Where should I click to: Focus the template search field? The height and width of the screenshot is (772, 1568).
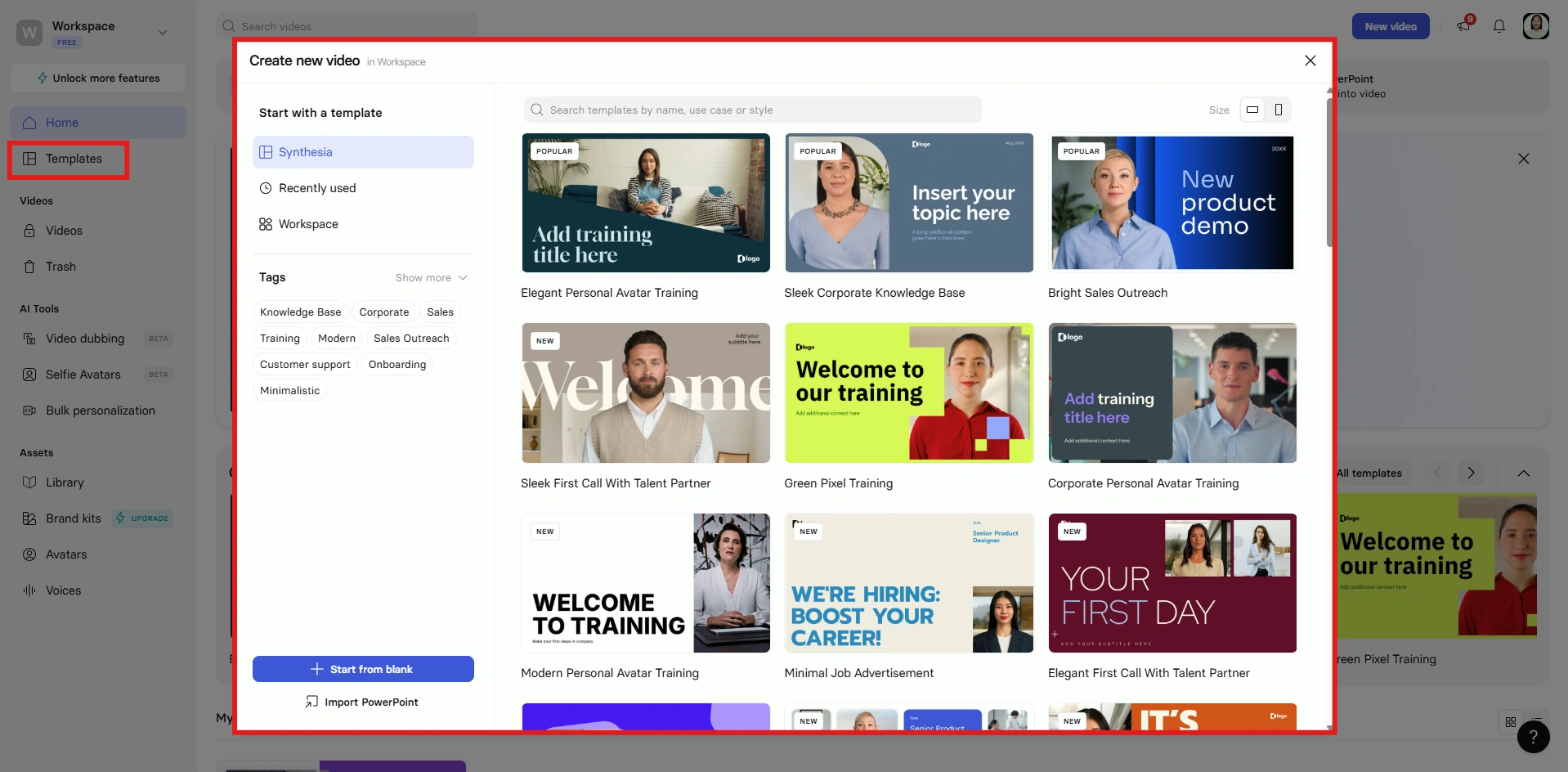tap(752, 110)
